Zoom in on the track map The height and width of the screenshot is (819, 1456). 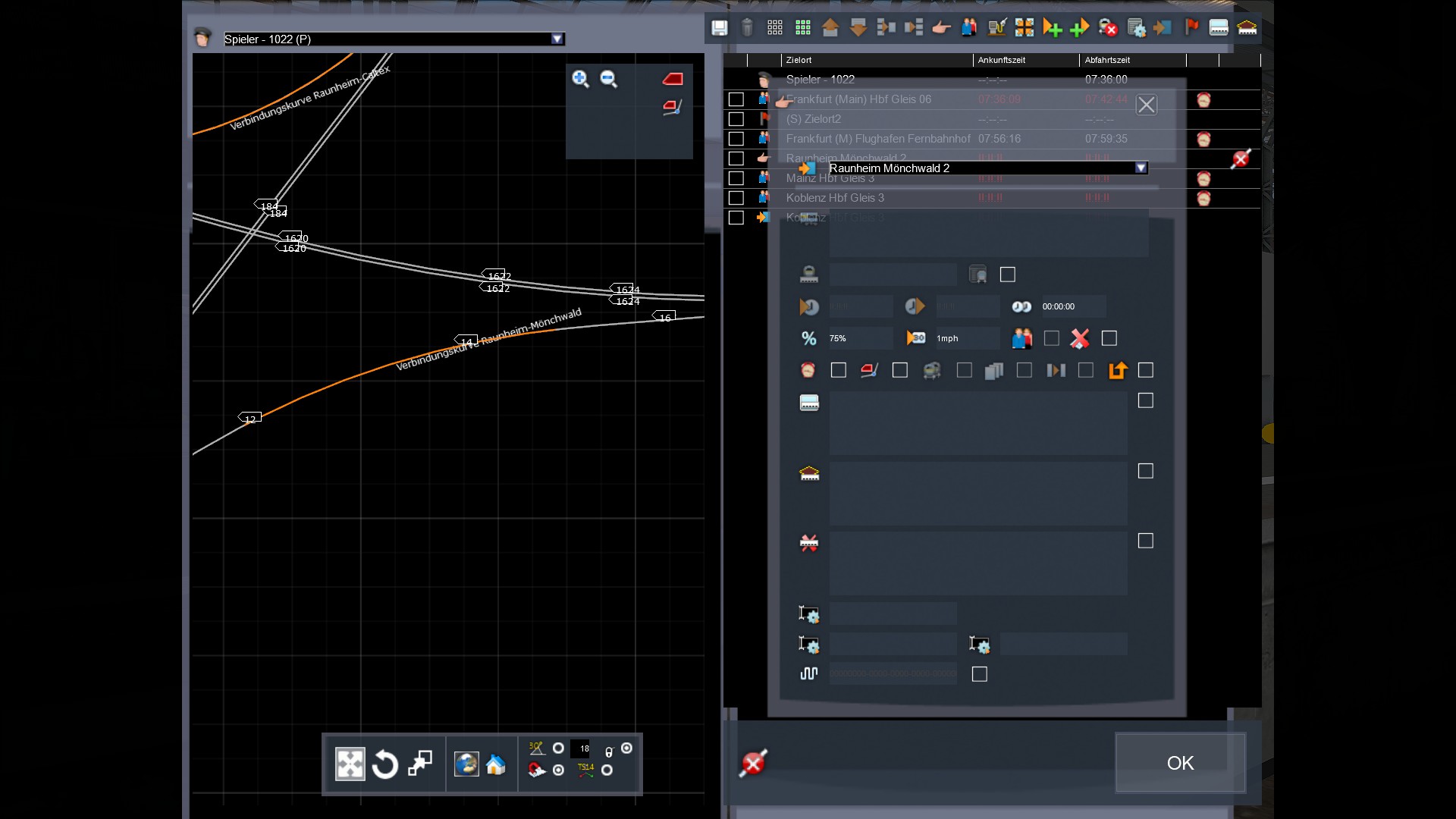pos(581,79)
